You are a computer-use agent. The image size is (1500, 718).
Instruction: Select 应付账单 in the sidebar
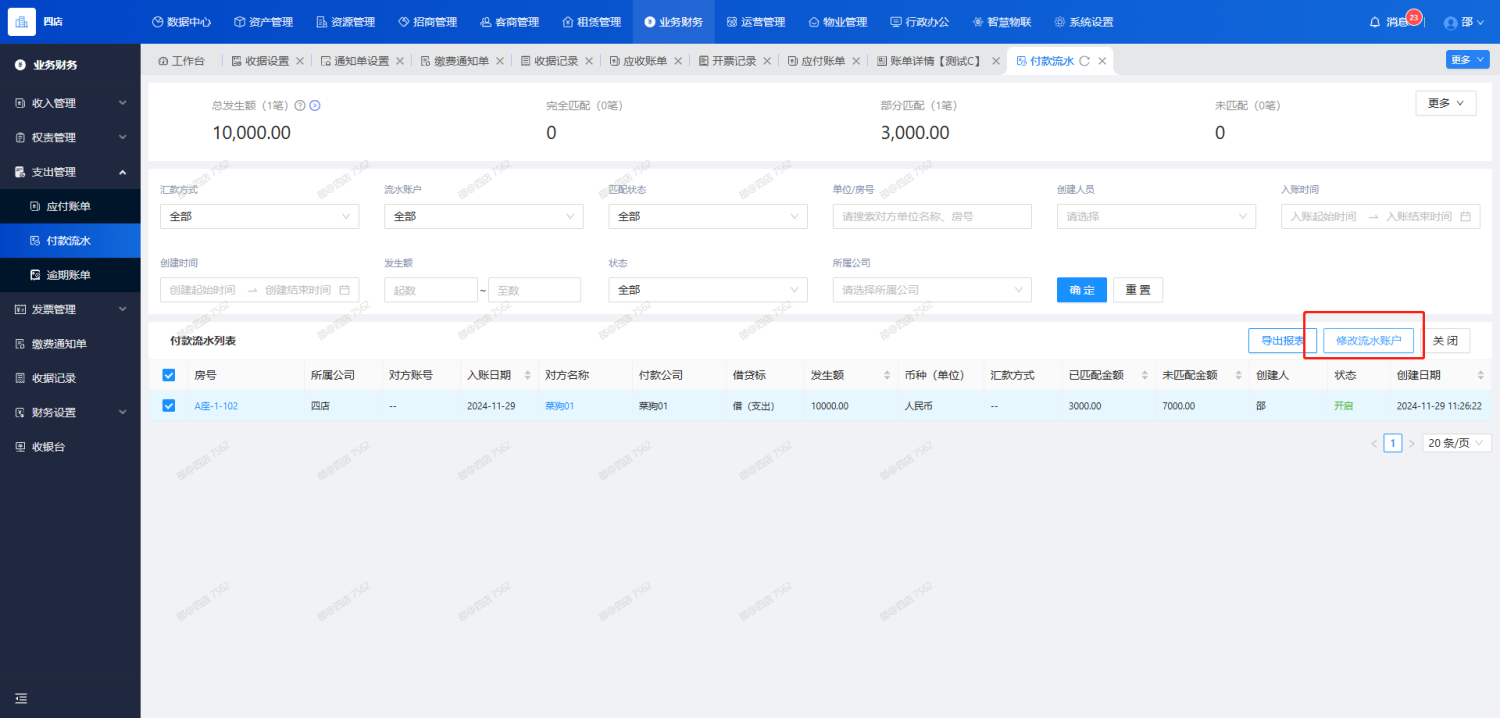tap(70, 206)
